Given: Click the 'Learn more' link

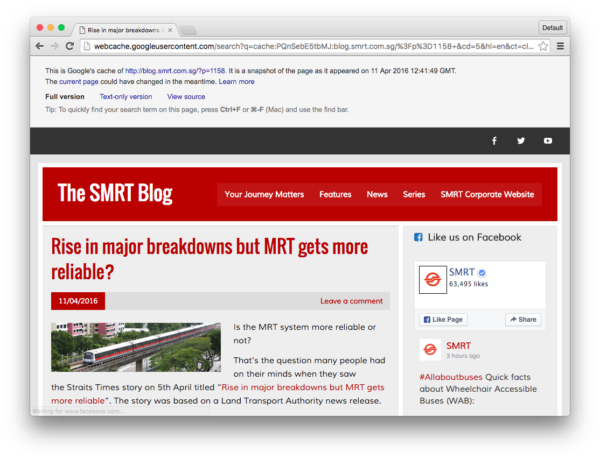Looking at the screenshot, I should coord(236,81).
